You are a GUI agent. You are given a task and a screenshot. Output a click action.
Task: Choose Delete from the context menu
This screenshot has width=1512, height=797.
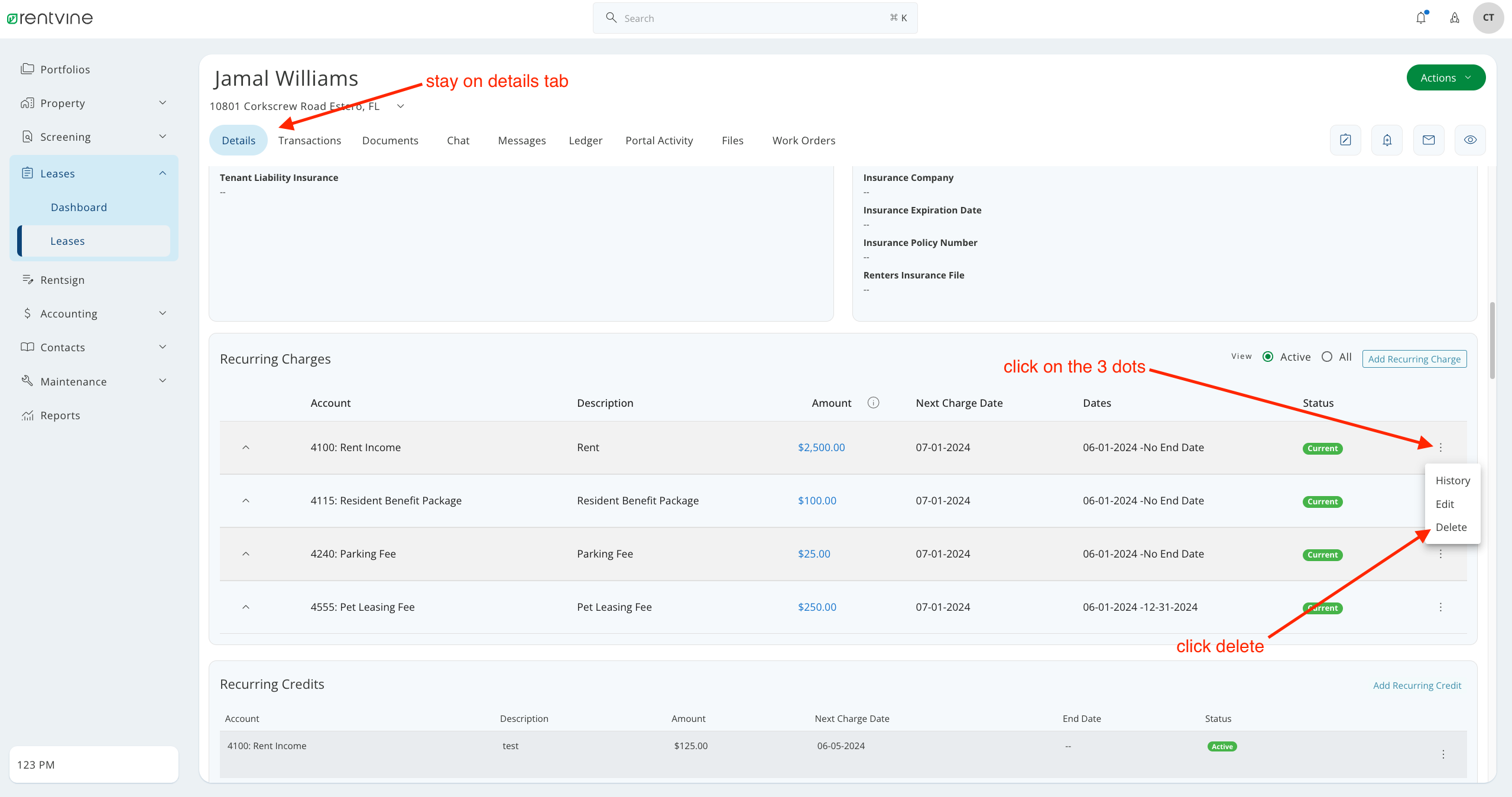coord(1452,527)
